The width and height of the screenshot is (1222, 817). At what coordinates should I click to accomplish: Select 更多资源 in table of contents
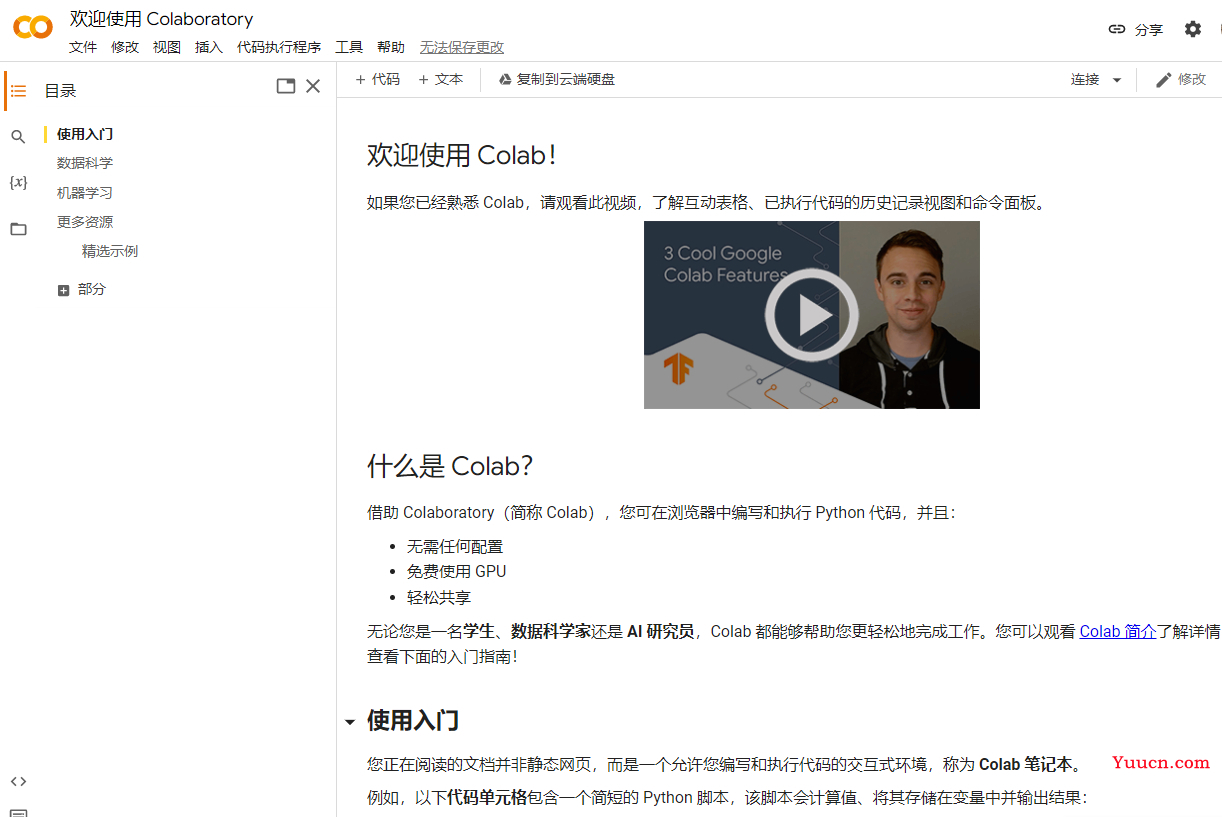pyautogui.click(x=85, y=222)
